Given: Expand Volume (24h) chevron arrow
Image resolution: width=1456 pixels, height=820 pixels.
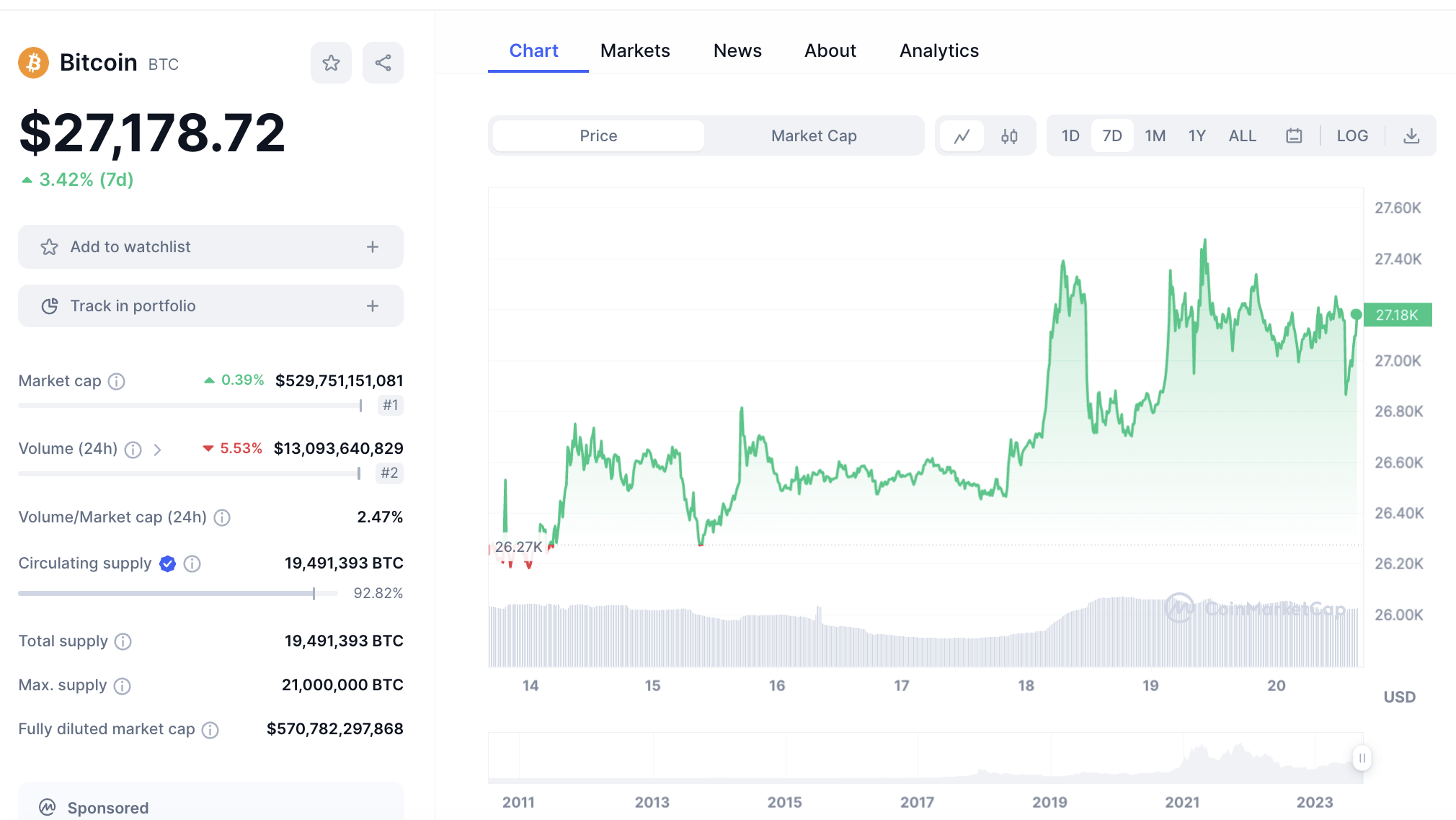Looking at the screenshot, I should (157, 450).
